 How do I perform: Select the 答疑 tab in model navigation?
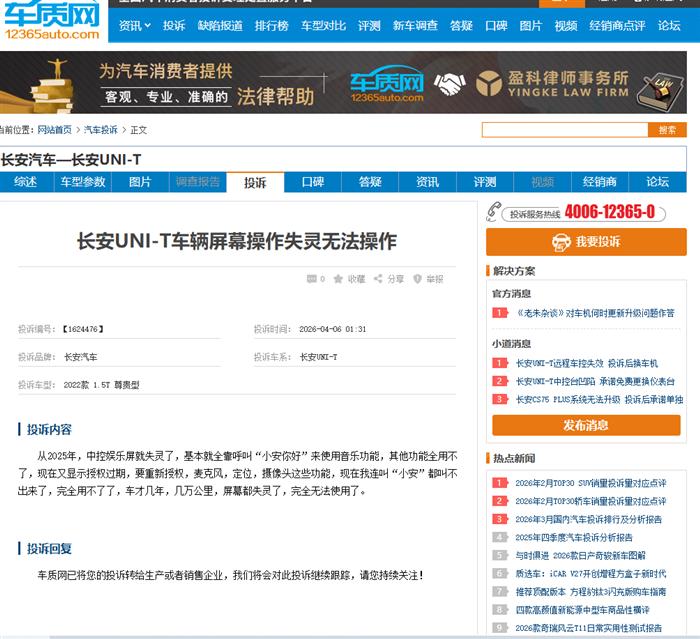[x=370, y=182]
